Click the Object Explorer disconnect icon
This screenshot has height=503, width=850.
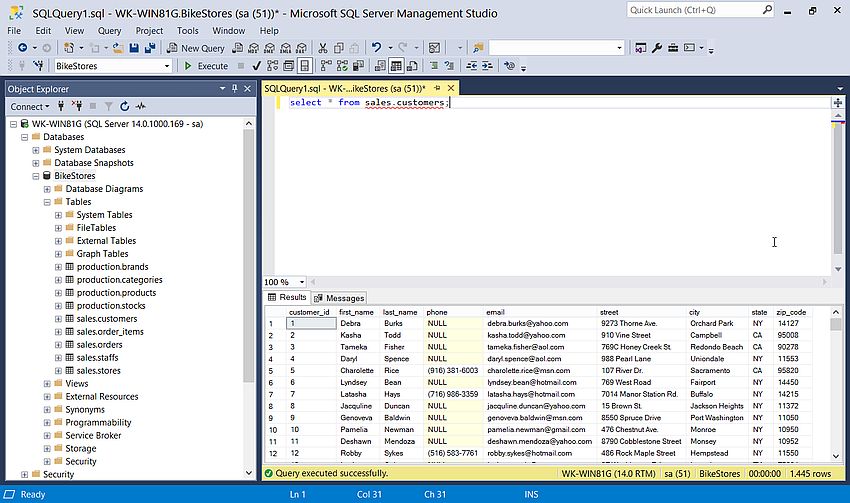coord(77,106)
